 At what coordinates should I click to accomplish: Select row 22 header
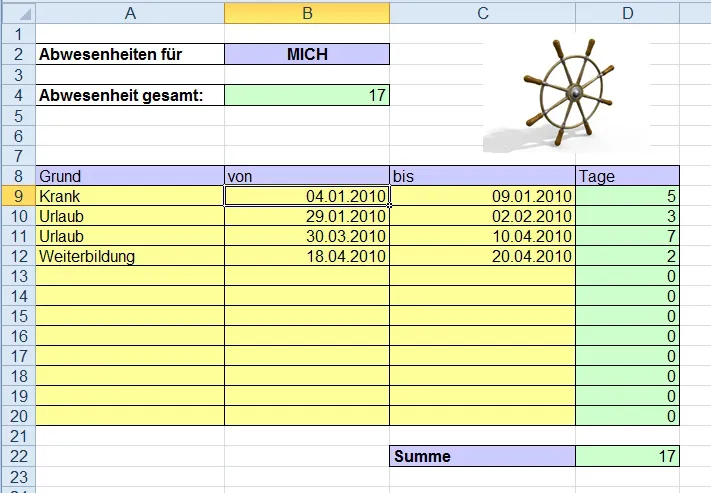pos(17,456)
